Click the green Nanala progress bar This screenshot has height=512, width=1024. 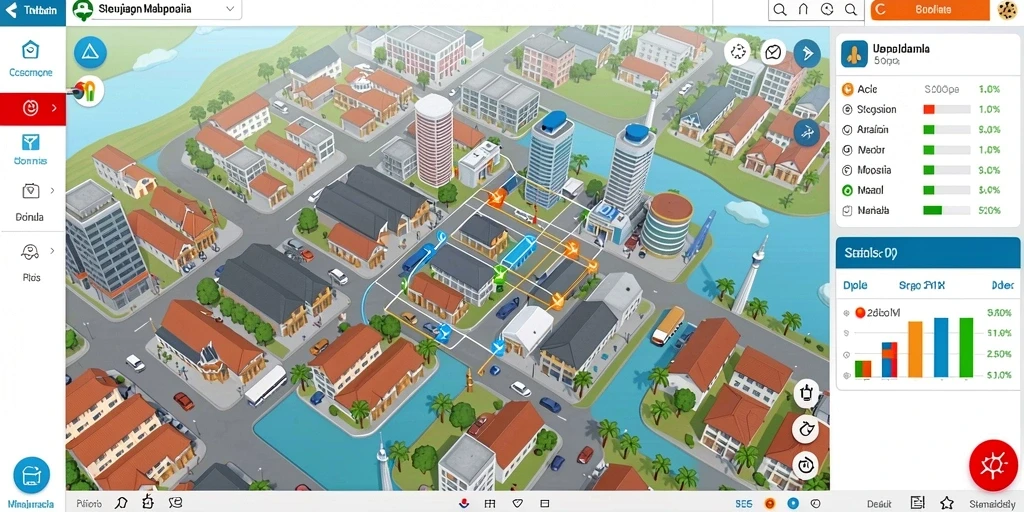[946, 211]
